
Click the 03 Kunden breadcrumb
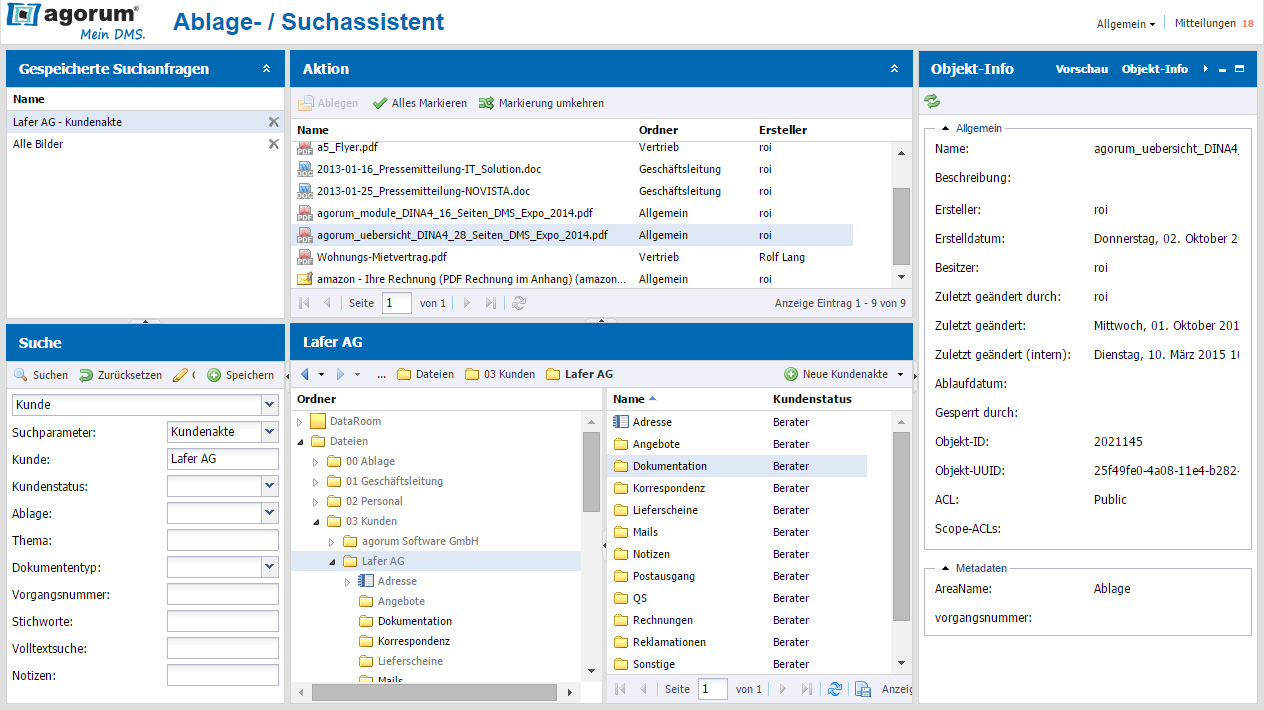tap(500, 374)
